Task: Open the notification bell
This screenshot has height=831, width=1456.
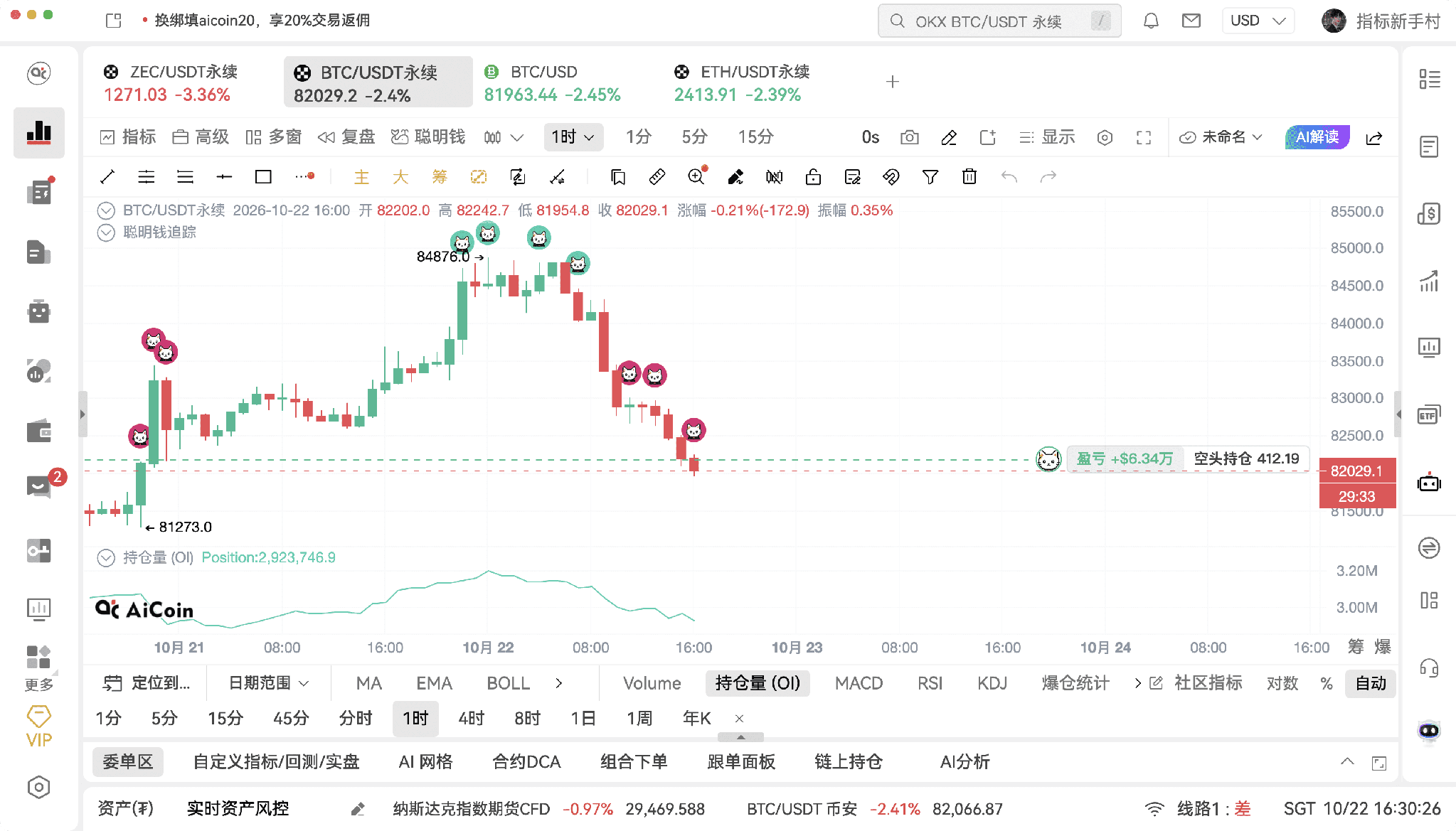Action: pos(1151,21)
